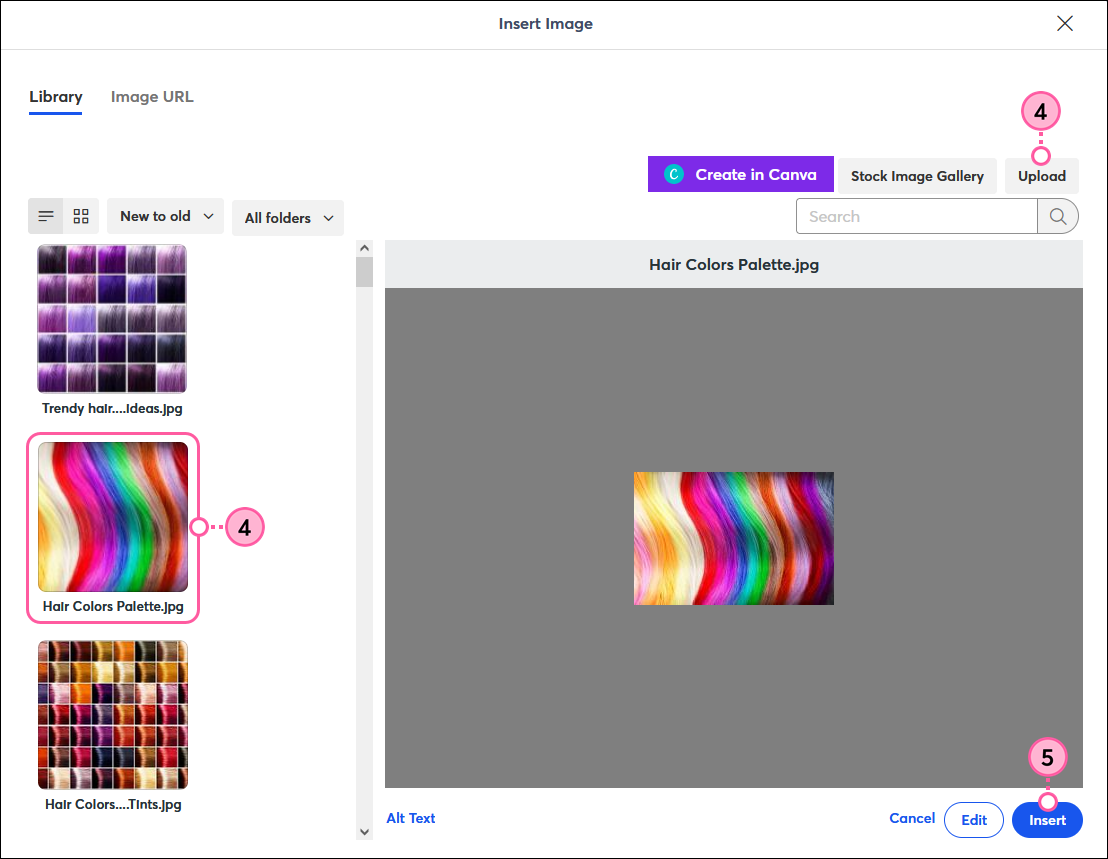Click the scrollbar up arrow

click(365, 248)
